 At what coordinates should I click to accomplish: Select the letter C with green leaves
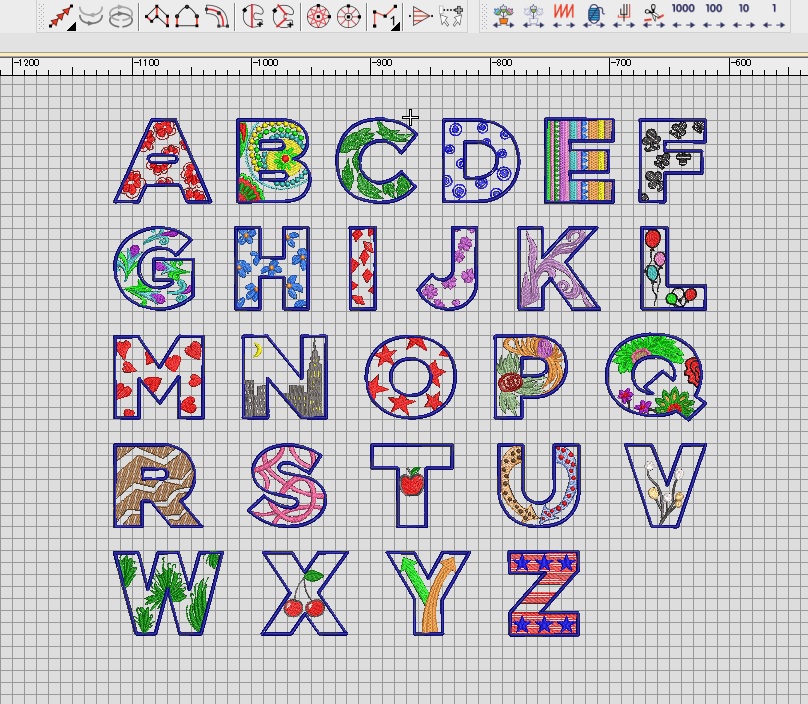[377, 161]
